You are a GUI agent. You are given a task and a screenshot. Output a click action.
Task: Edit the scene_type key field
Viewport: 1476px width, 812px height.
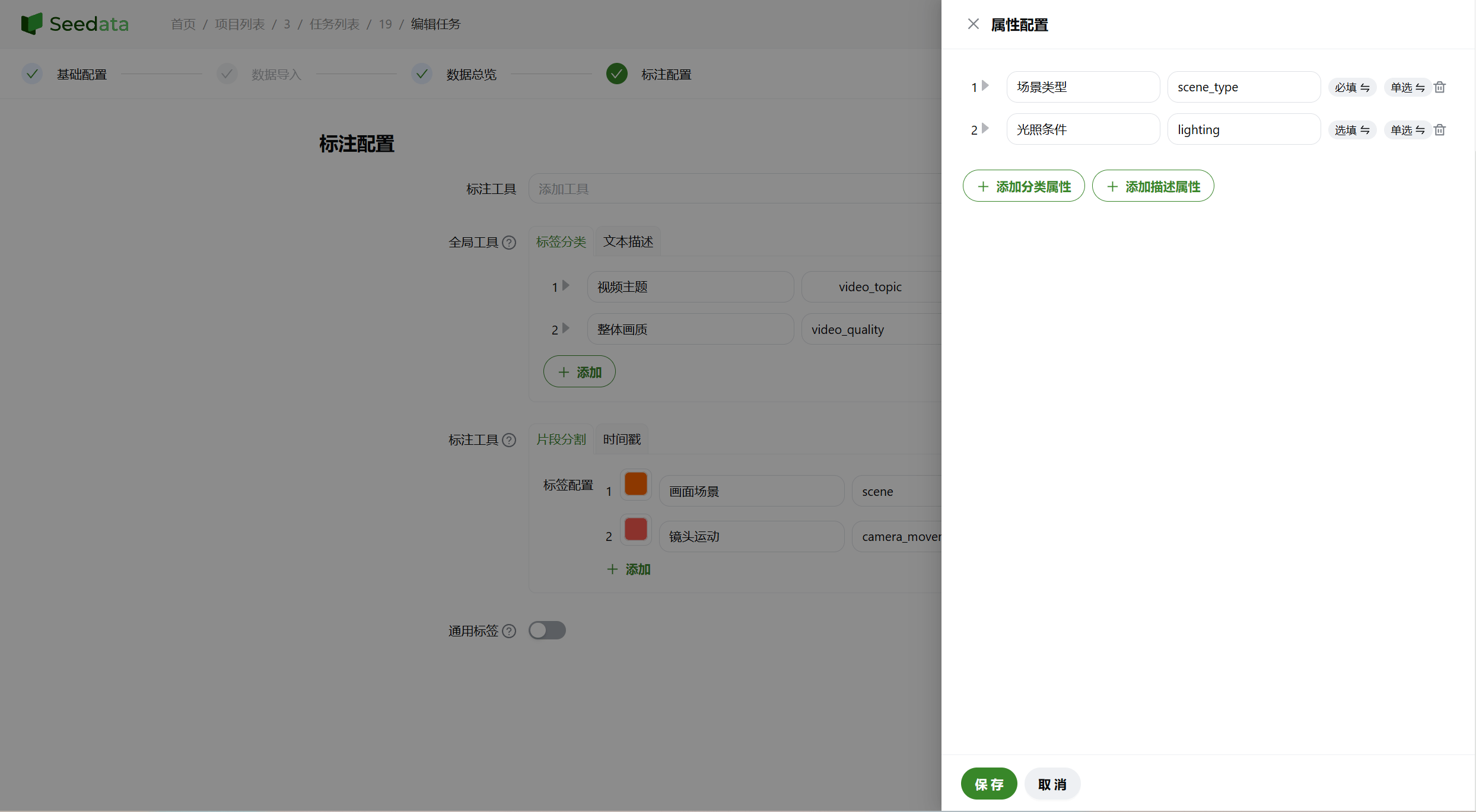pyautogui.click(x=1243, y=87)
